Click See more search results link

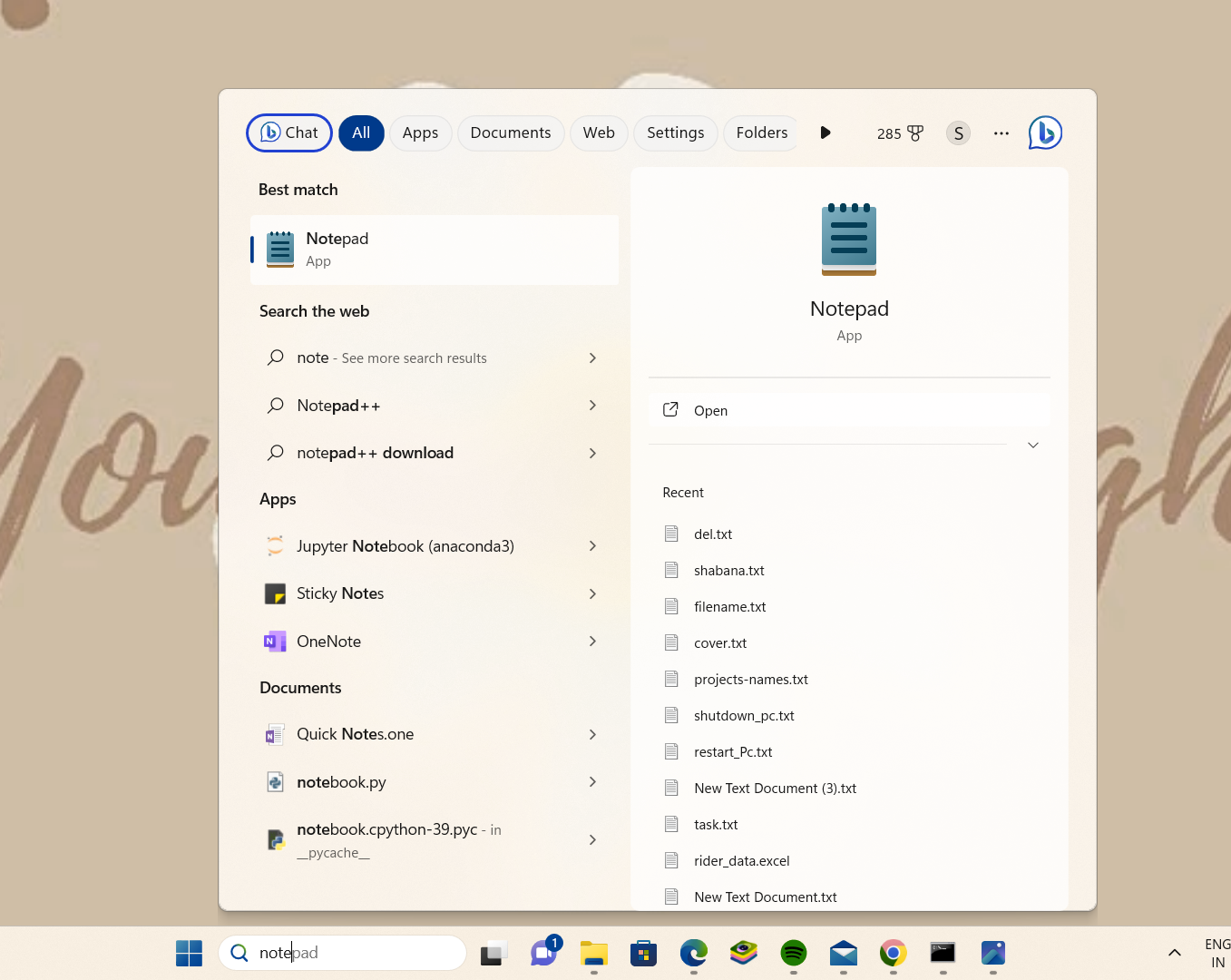(413, 358)
